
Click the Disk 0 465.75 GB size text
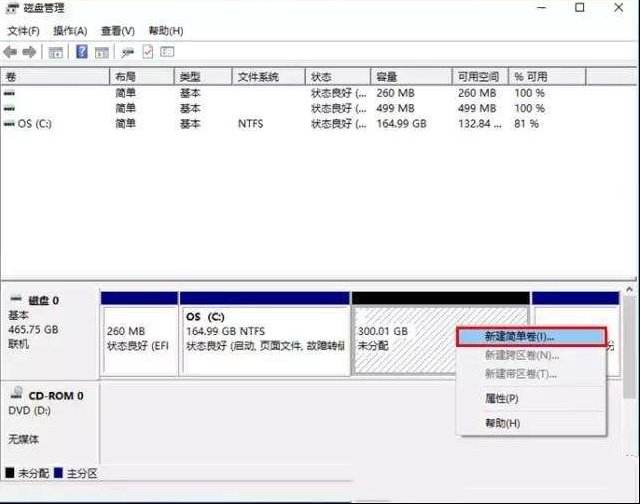click(x=33, y=329)
